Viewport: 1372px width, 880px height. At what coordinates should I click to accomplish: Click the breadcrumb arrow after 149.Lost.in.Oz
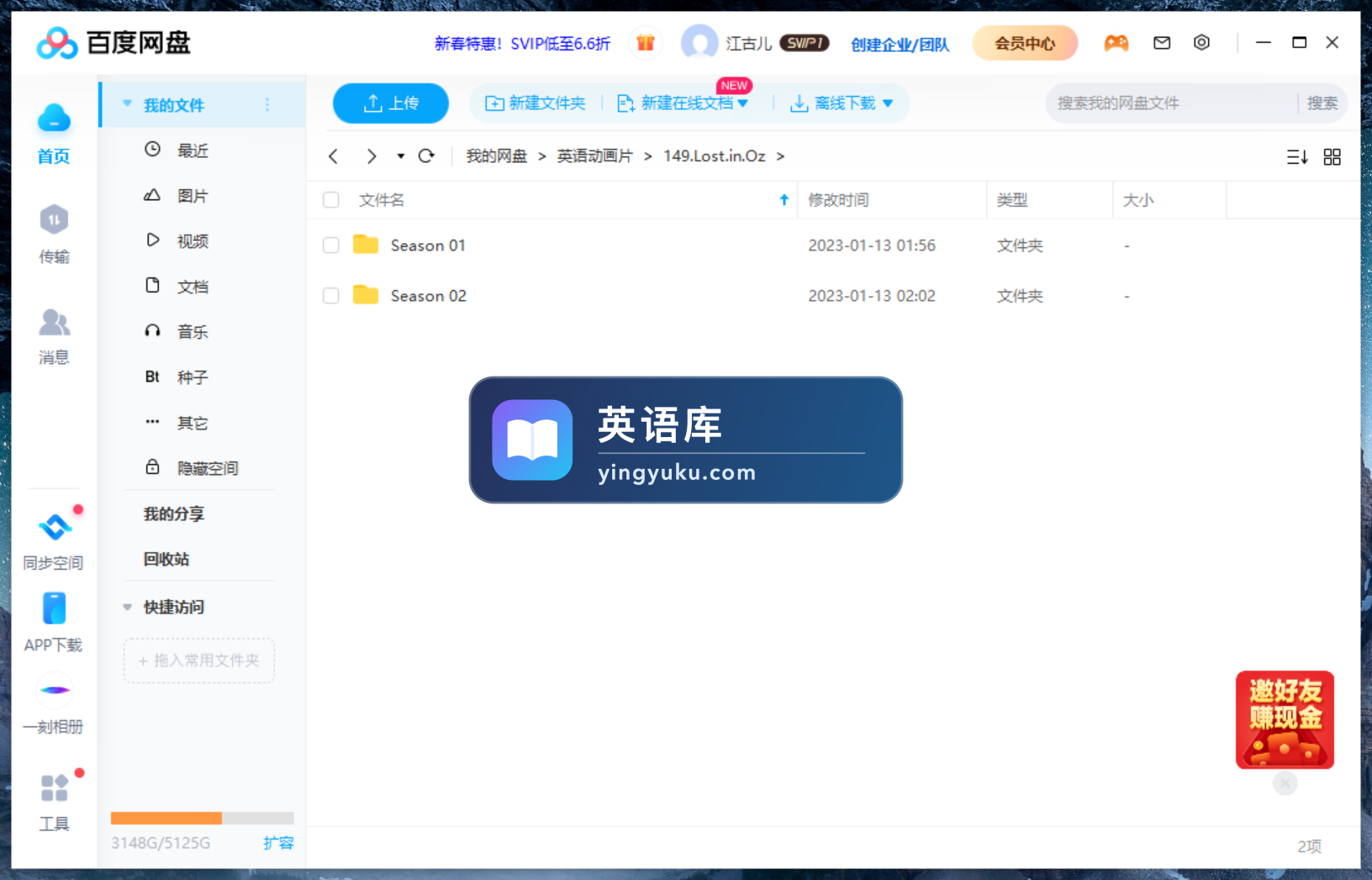click(x=780, y=156)
